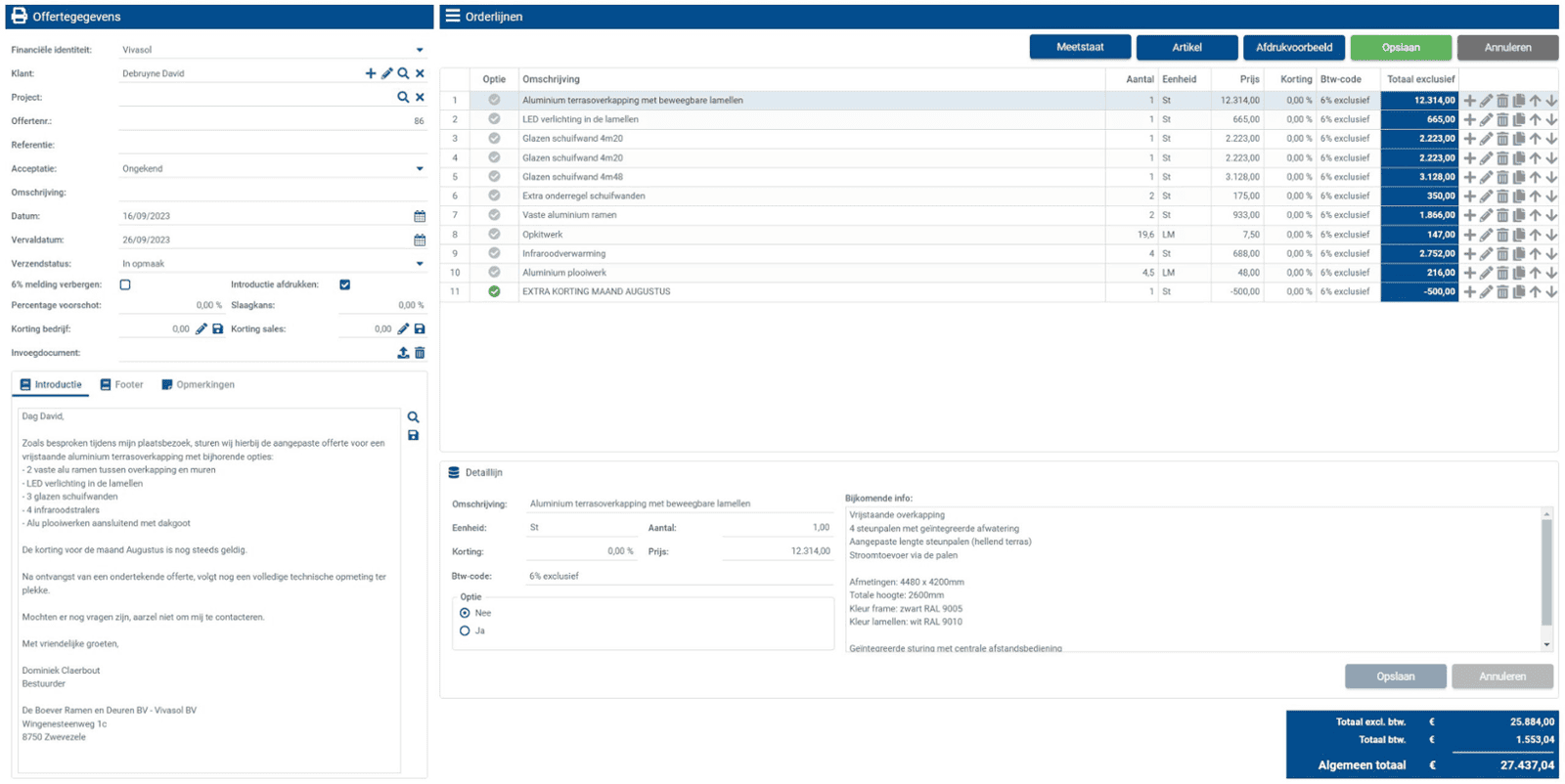Screen dimensions: 1565x784
Task: Click the detail line Aantal field
Action: pos(777,527)
